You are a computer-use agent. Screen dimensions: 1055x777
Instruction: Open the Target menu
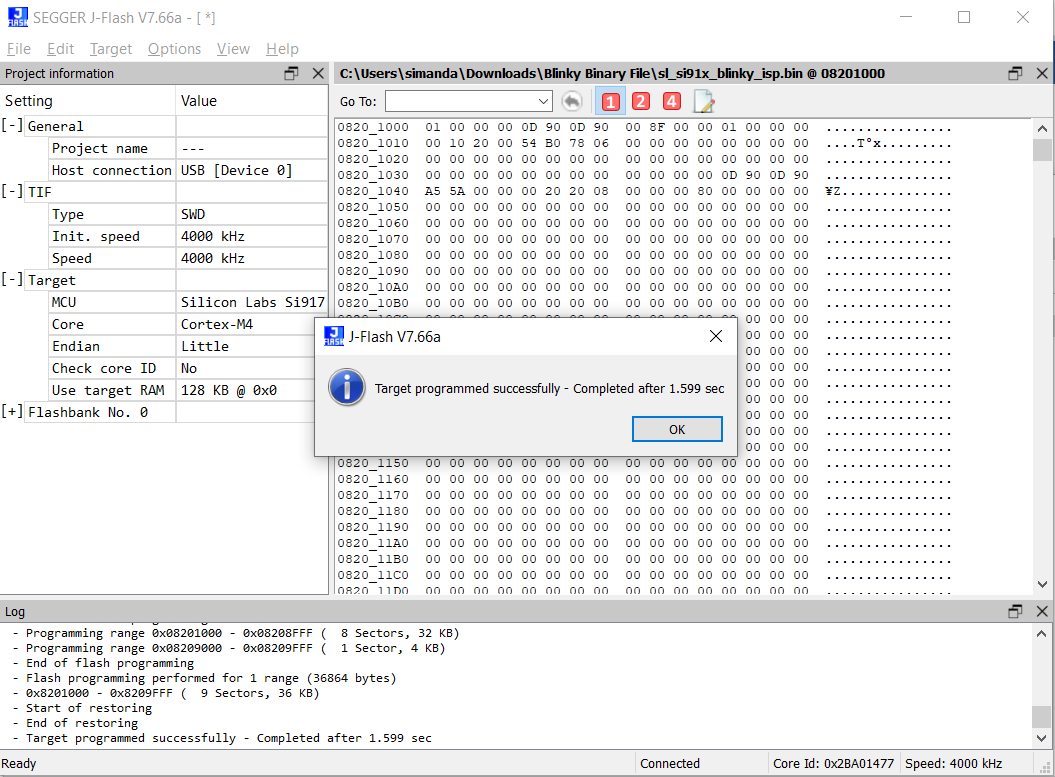coord(111,49)
